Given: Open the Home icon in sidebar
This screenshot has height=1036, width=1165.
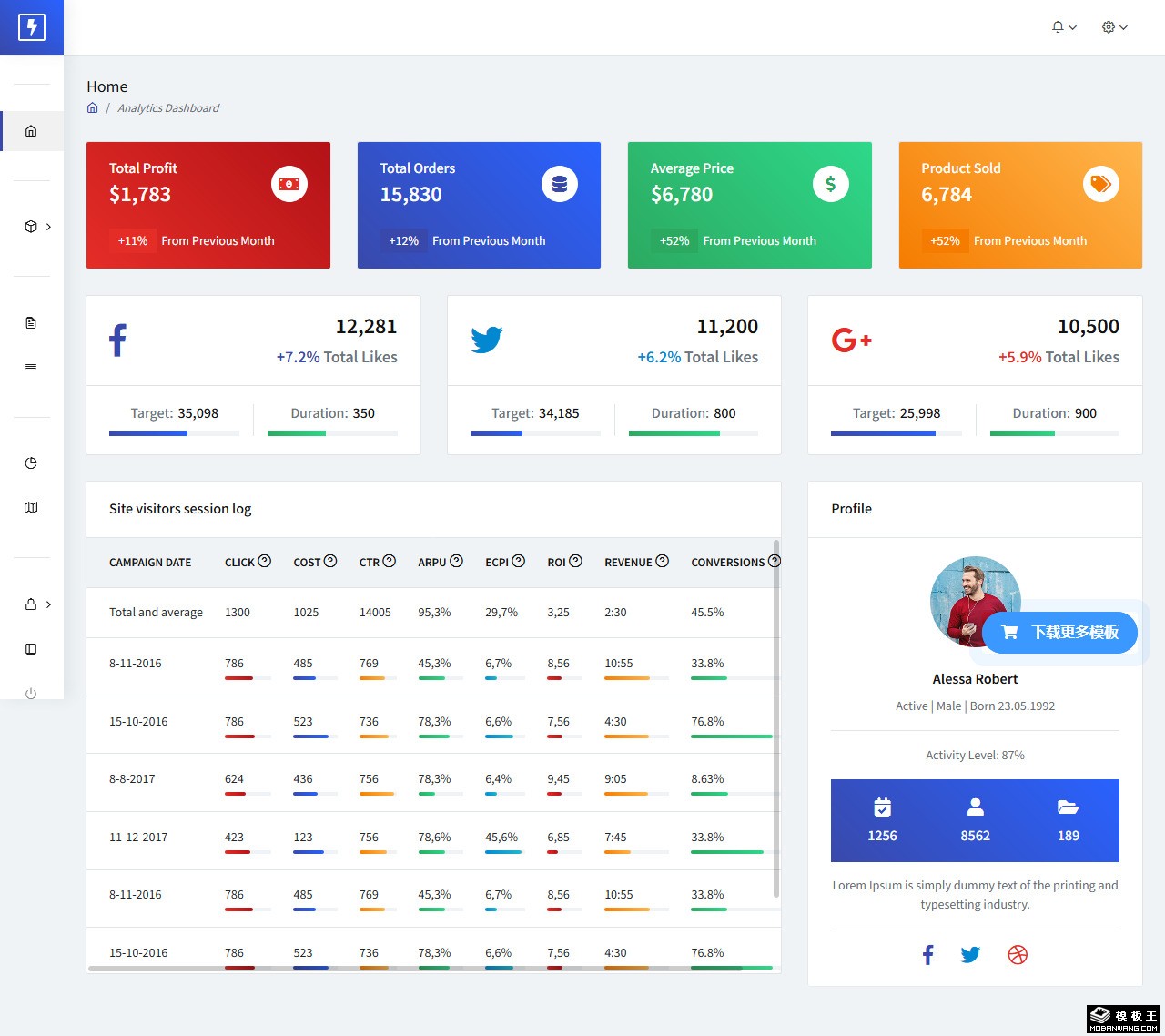Looking at the screenshot, I should click(31, 131).
